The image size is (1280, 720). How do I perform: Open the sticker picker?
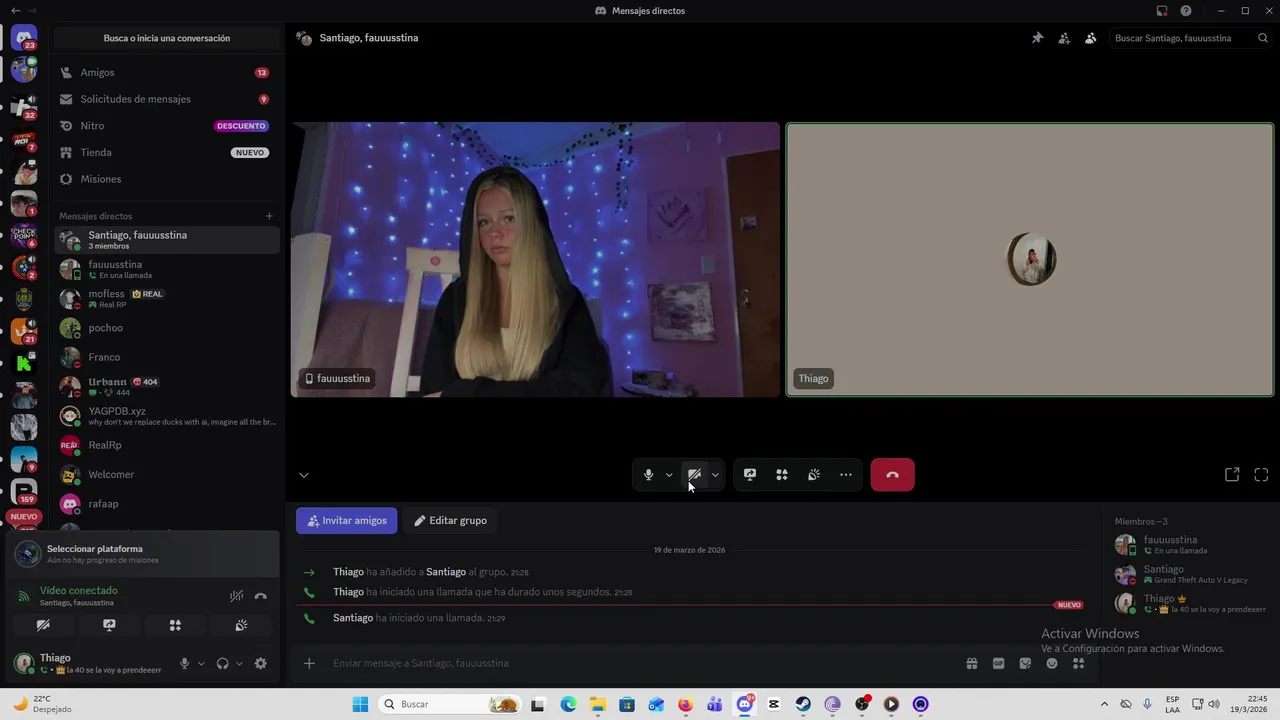coord(1025,663)
